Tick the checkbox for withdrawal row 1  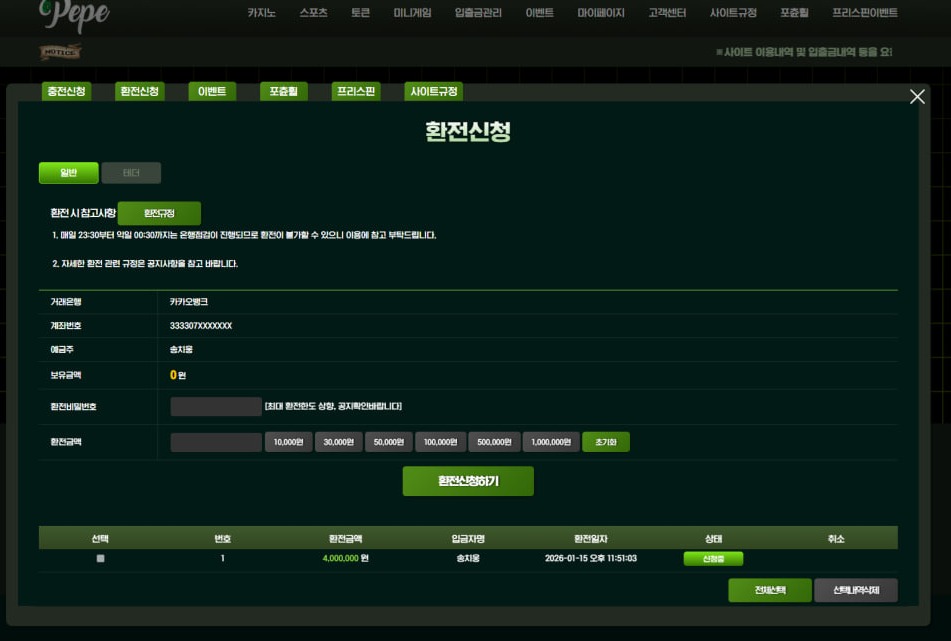pyautogui.click(x=100, y=559)
